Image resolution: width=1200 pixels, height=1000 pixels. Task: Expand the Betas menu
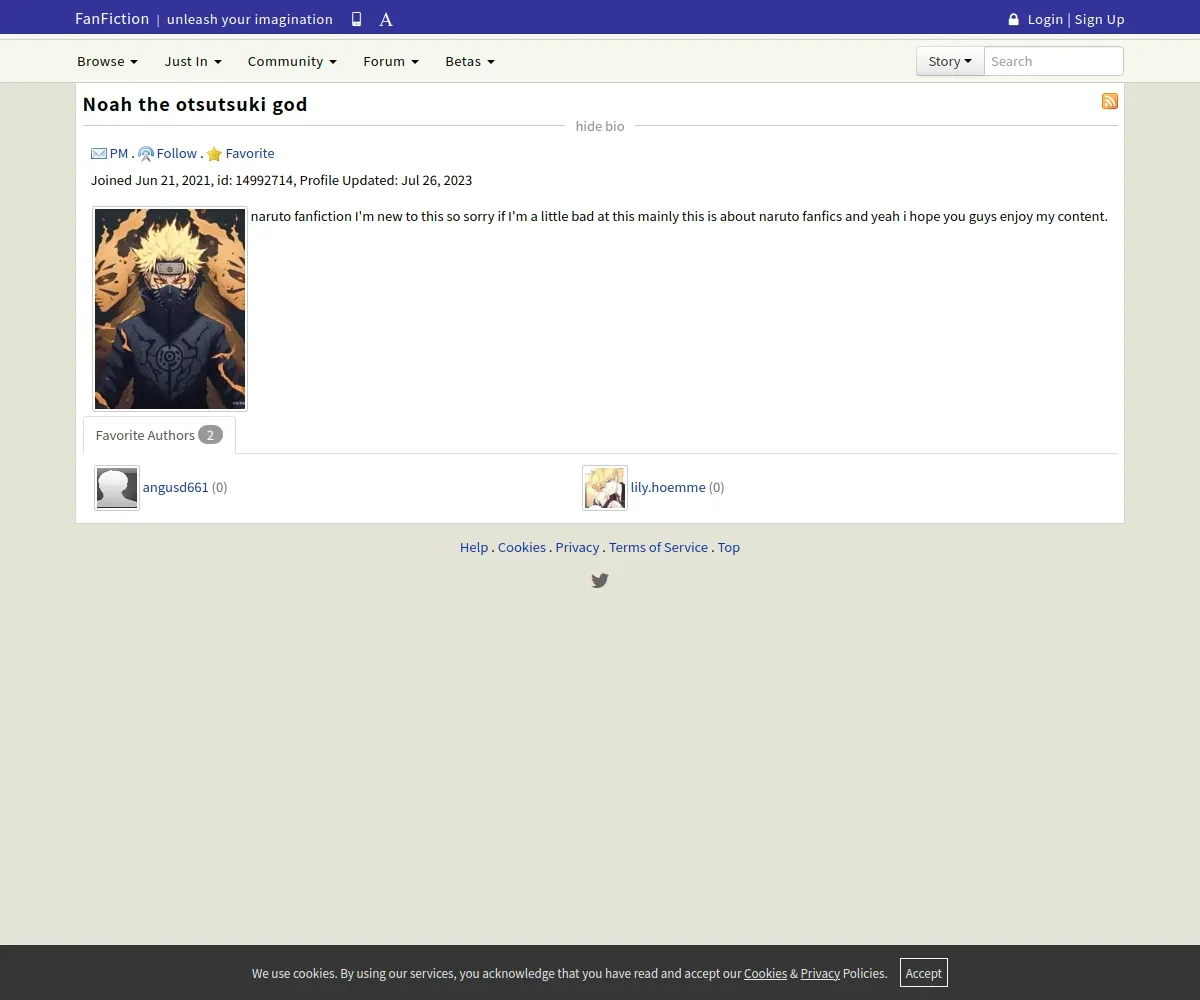tap(470, 61)
